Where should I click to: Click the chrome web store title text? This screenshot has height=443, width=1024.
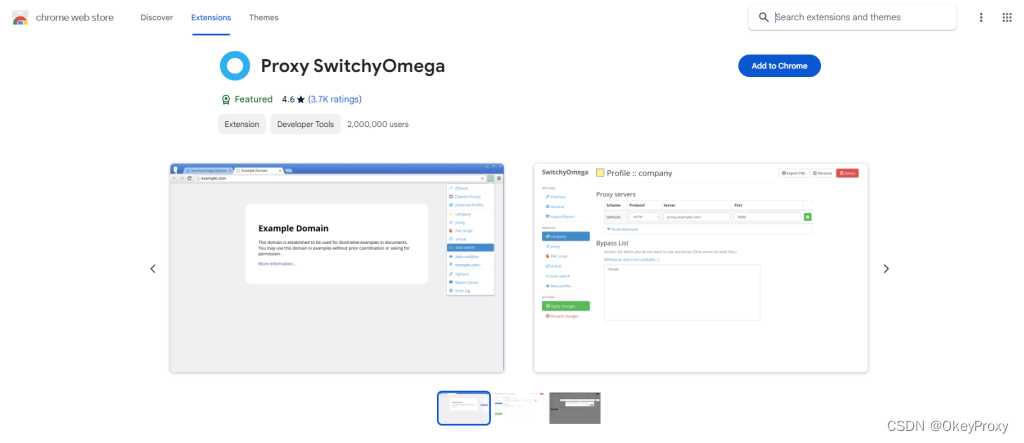(x=74, y=18)
